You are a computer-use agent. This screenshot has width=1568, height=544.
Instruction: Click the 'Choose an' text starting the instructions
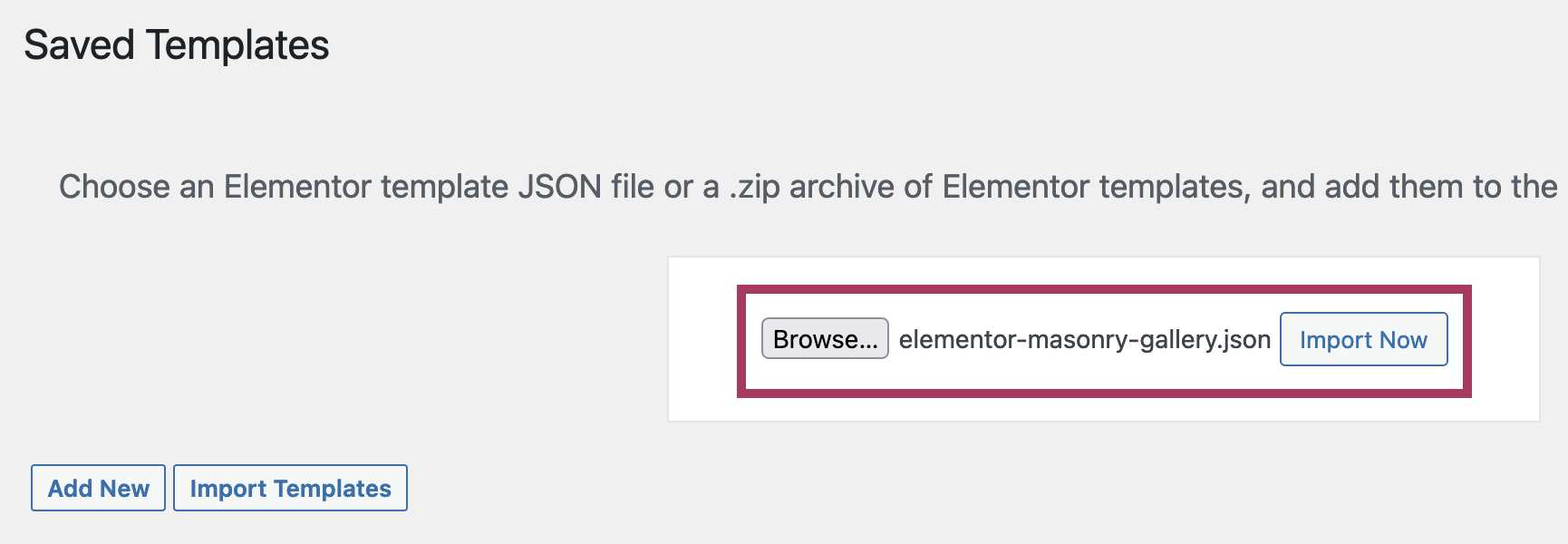click(x=136, y=187)
